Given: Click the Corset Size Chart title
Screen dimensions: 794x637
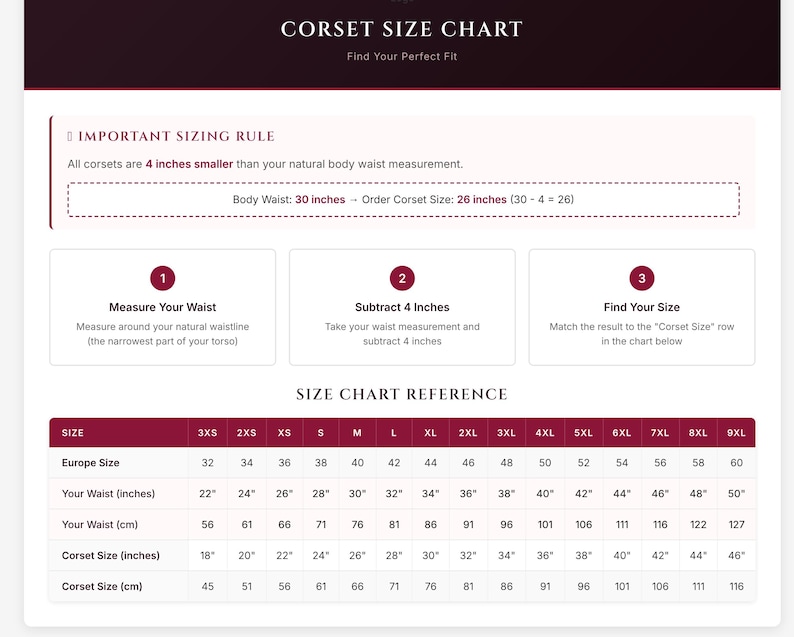Looking at the screenshot, I should (402, 29).
